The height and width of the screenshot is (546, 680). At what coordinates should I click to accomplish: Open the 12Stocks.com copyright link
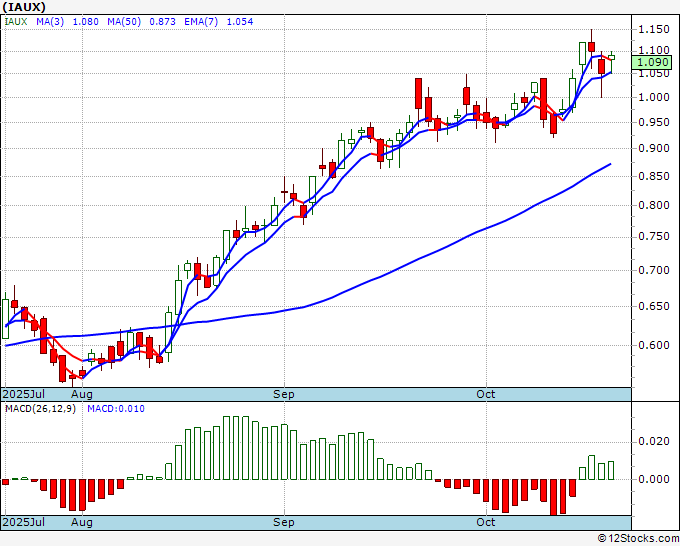click(x=638, y=538)
